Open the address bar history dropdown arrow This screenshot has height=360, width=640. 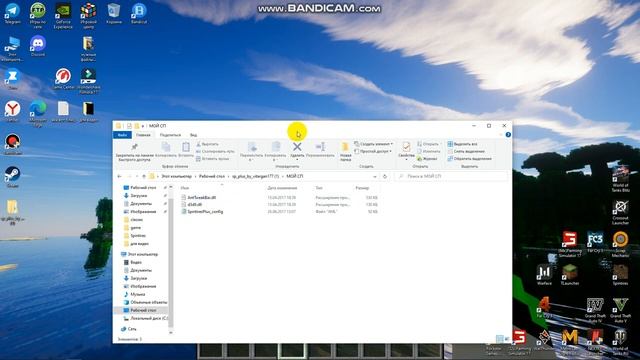[375, 176]
